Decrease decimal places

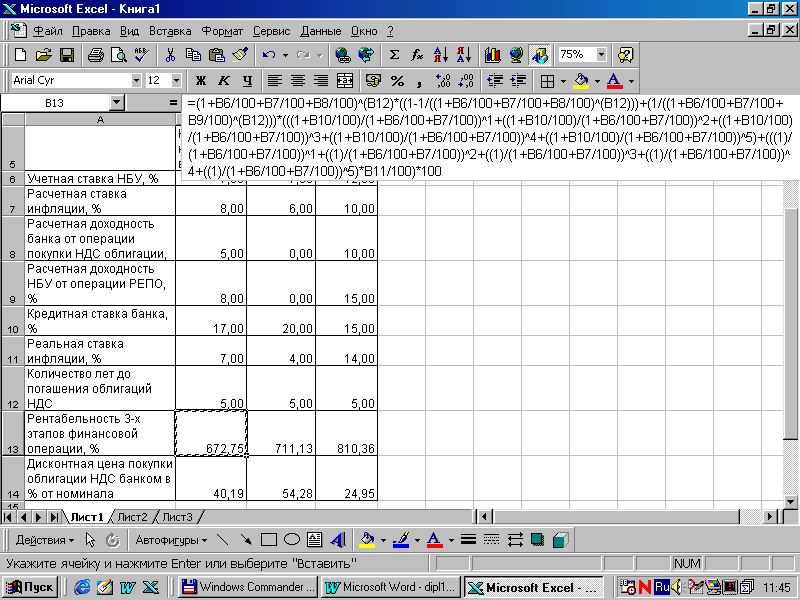(x=466, y=81)
